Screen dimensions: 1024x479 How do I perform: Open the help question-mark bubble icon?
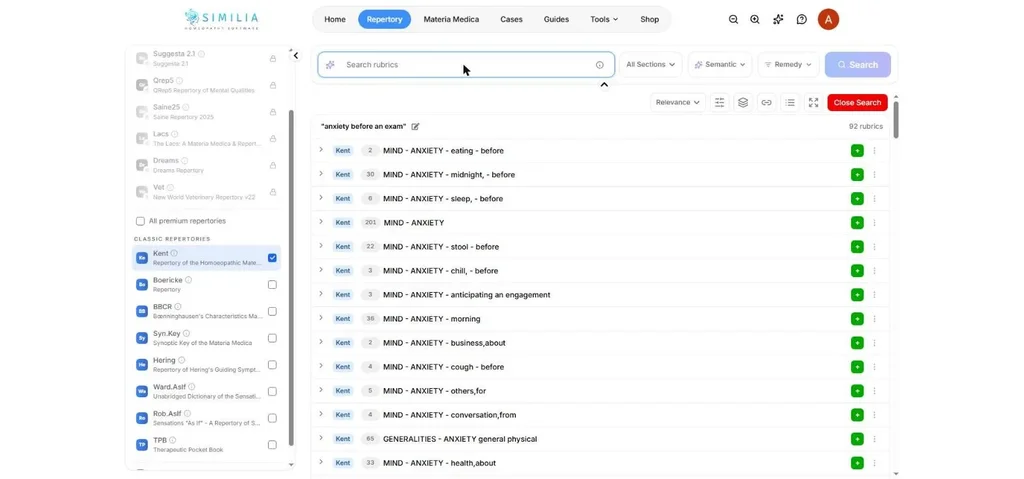(801, 20)
